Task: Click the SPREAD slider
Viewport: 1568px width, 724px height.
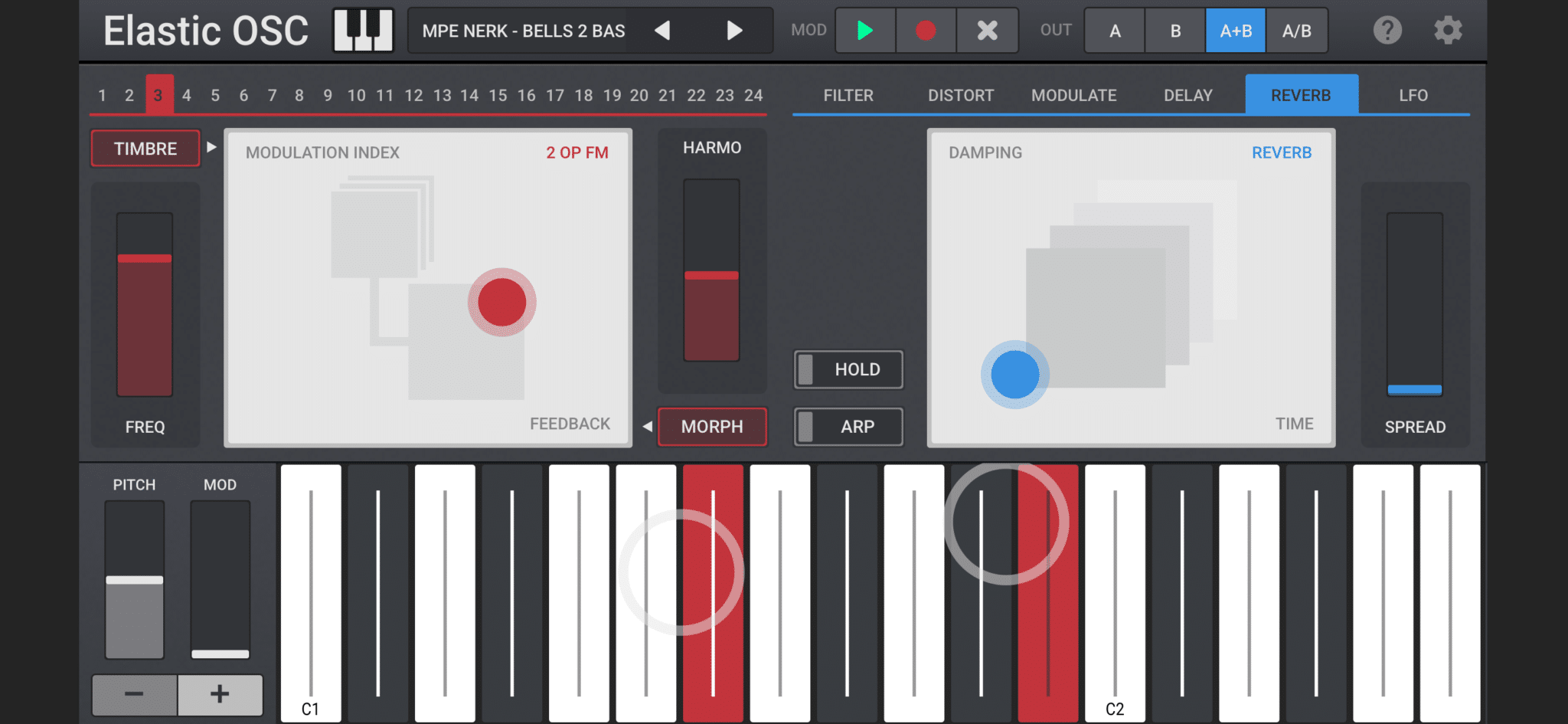Action: point(1414,303)
